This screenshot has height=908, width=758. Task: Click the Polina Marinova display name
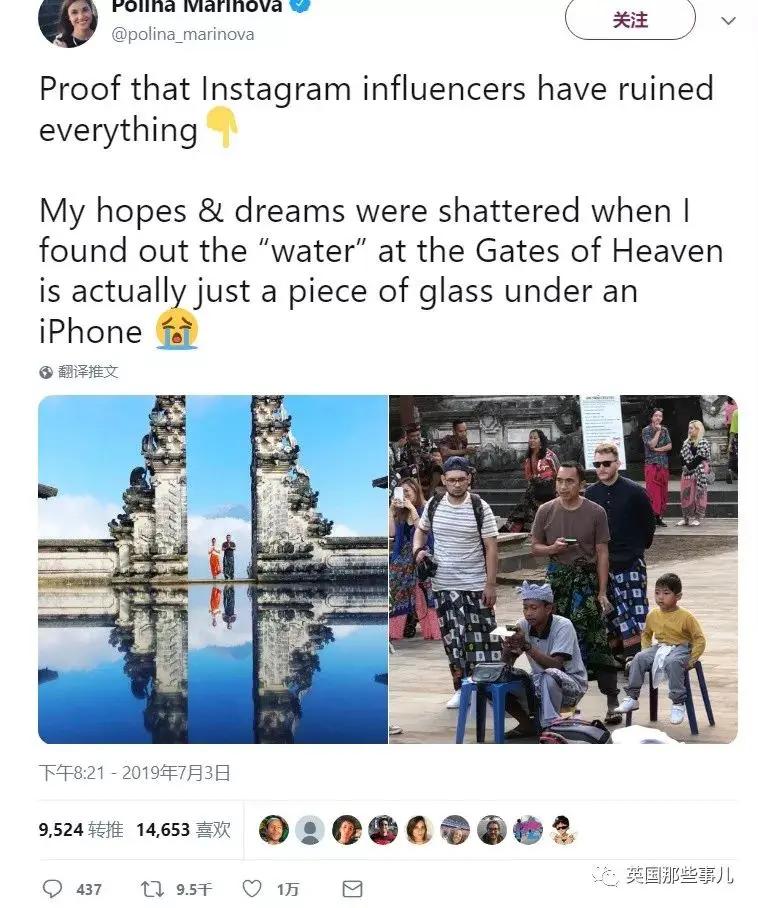point(197,6)
